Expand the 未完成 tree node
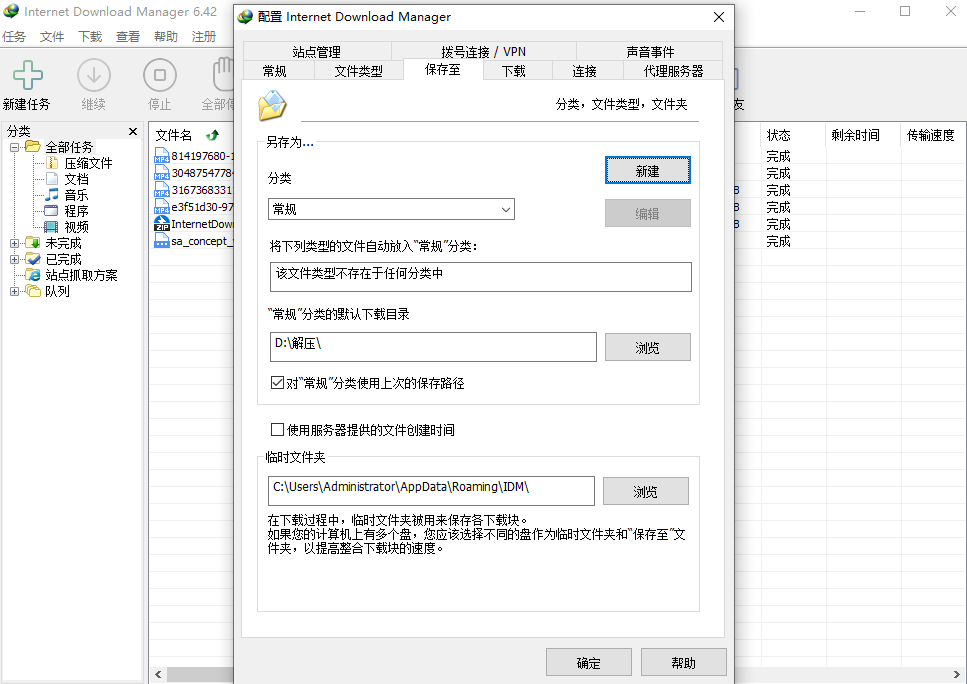The height and width of the screenshot is (684, 967). [x=15, y=242]
